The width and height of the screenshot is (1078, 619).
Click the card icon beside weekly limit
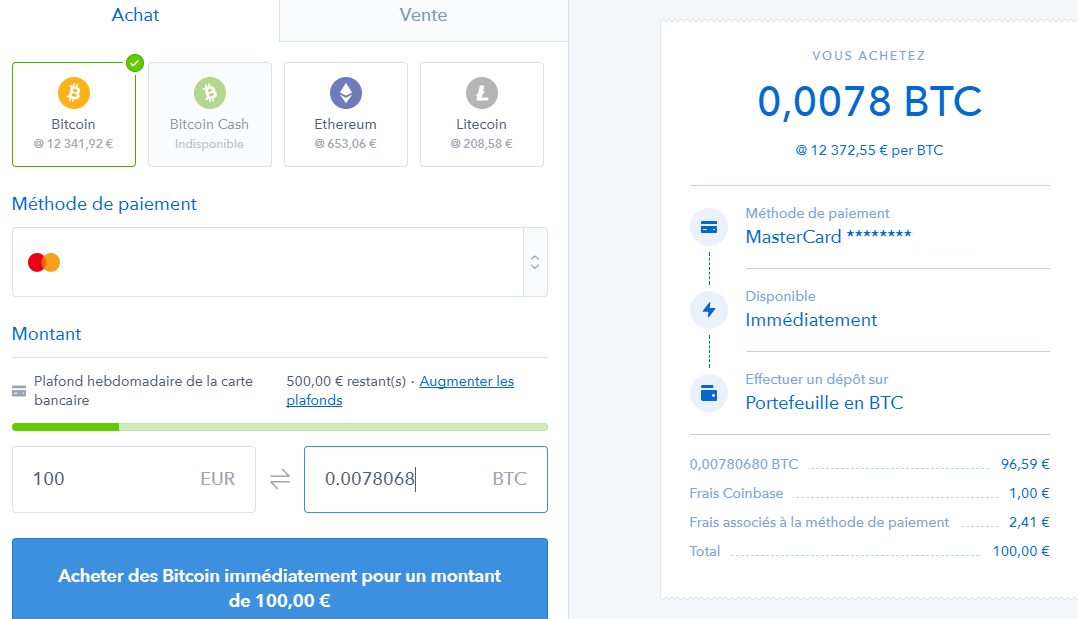[19, 391]
